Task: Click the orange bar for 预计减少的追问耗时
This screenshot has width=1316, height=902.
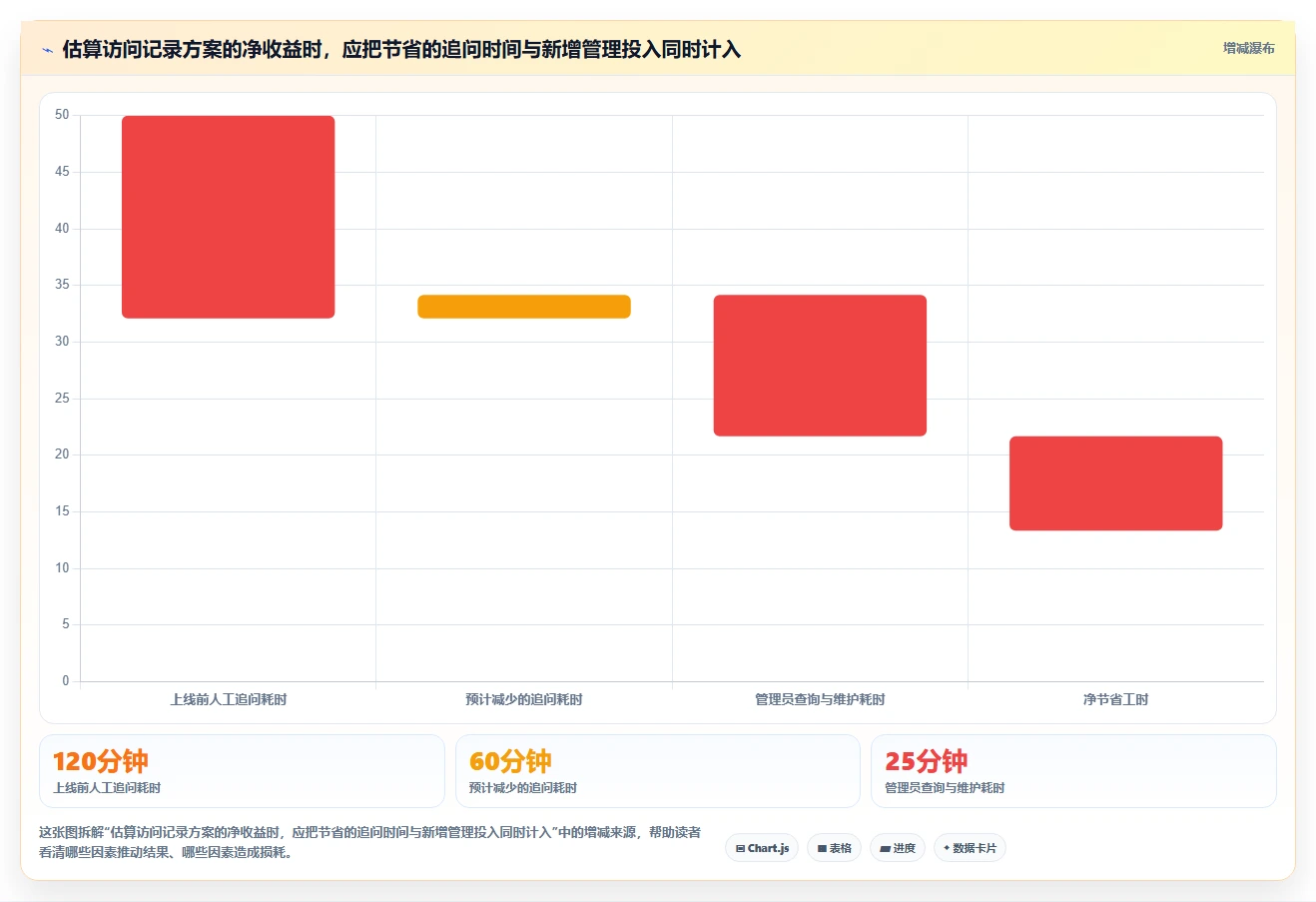Action: tap(524, 307)
